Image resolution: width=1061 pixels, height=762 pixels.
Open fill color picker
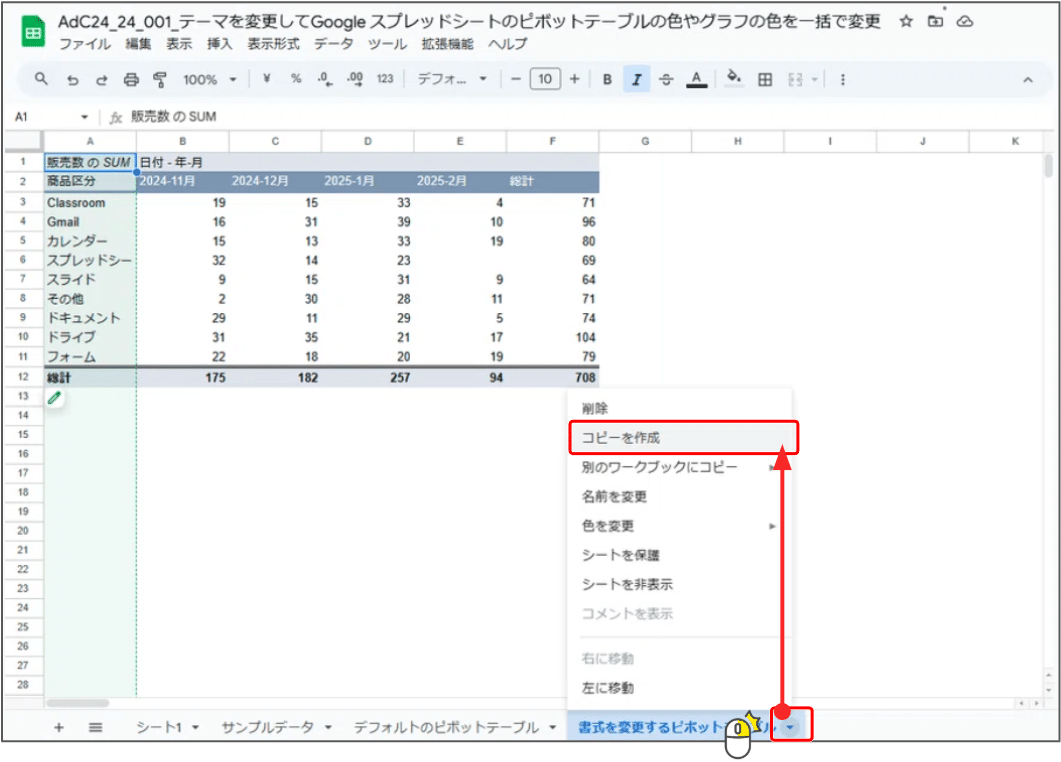coord(733,79)
